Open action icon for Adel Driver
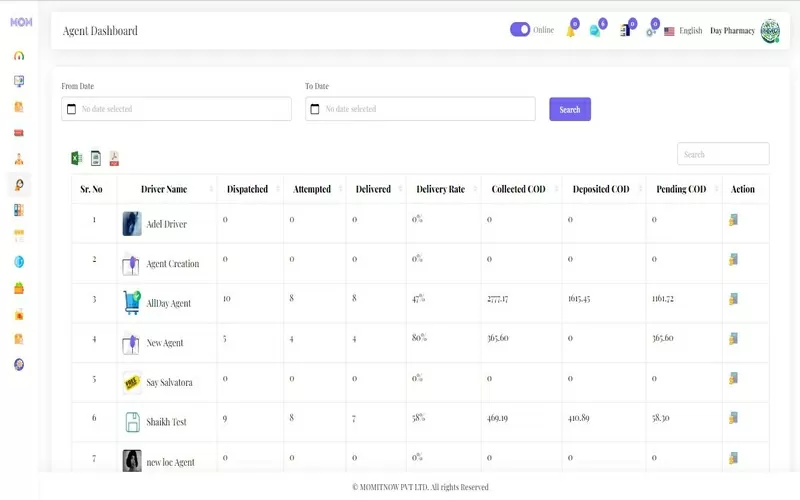Image resolution: width=800 pixels, height=500 pixels. (x=733, y=220)
